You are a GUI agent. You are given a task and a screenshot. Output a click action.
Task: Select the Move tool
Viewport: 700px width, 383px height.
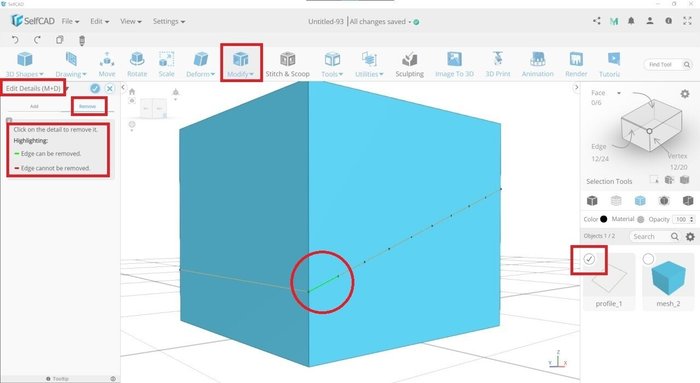click(x=107, y=65)
